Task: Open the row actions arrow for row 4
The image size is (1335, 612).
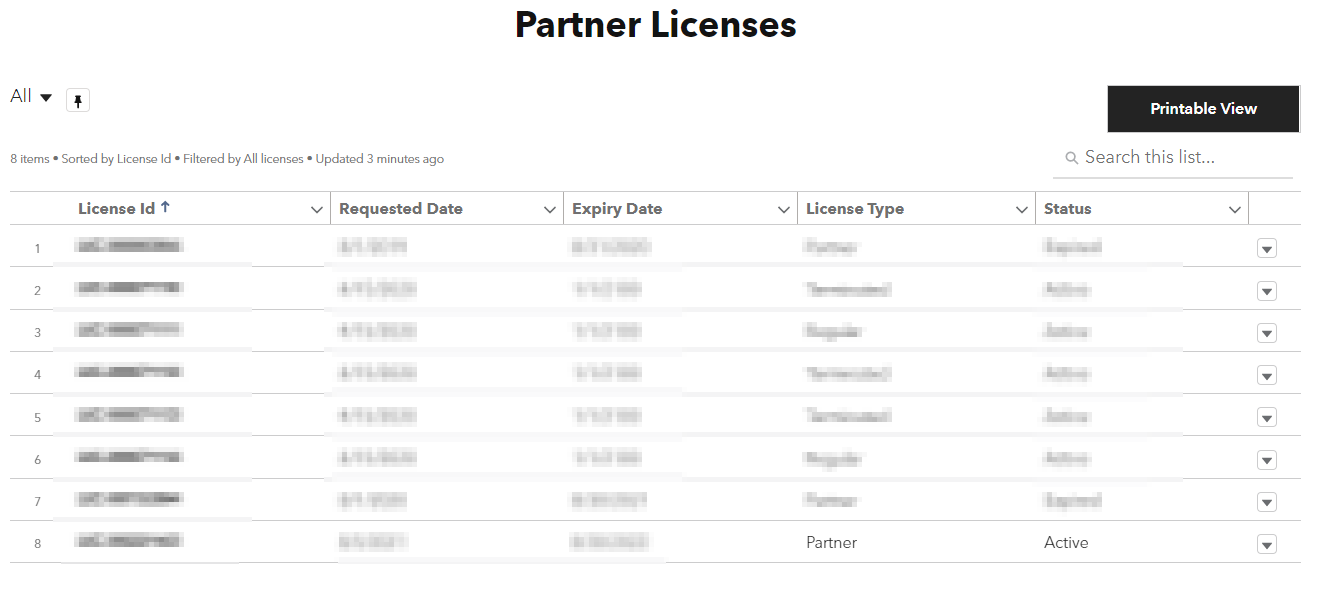Action: (1266, 375)
